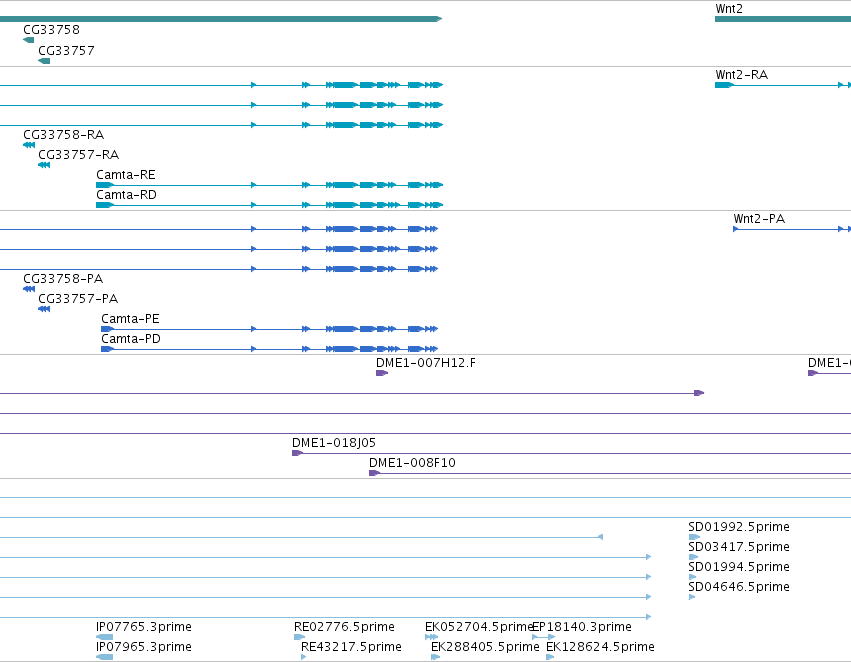The width and height of the screenshot is (851, 662).
Task: Click the CG33758 gene label
Action: tap(51, 30)
